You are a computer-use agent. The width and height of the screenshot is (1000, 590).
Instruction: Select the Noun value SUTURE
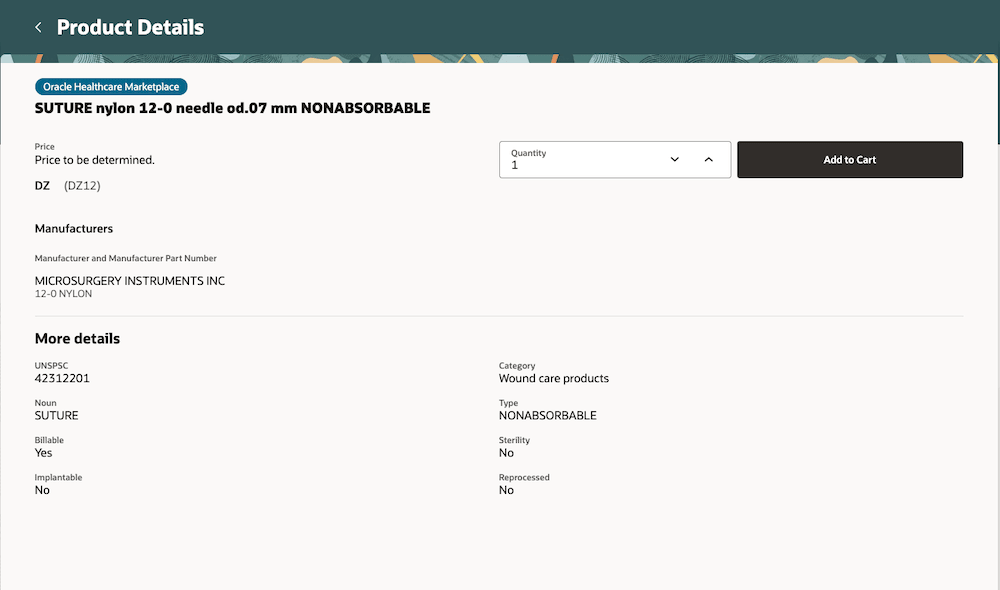[56, 415]
